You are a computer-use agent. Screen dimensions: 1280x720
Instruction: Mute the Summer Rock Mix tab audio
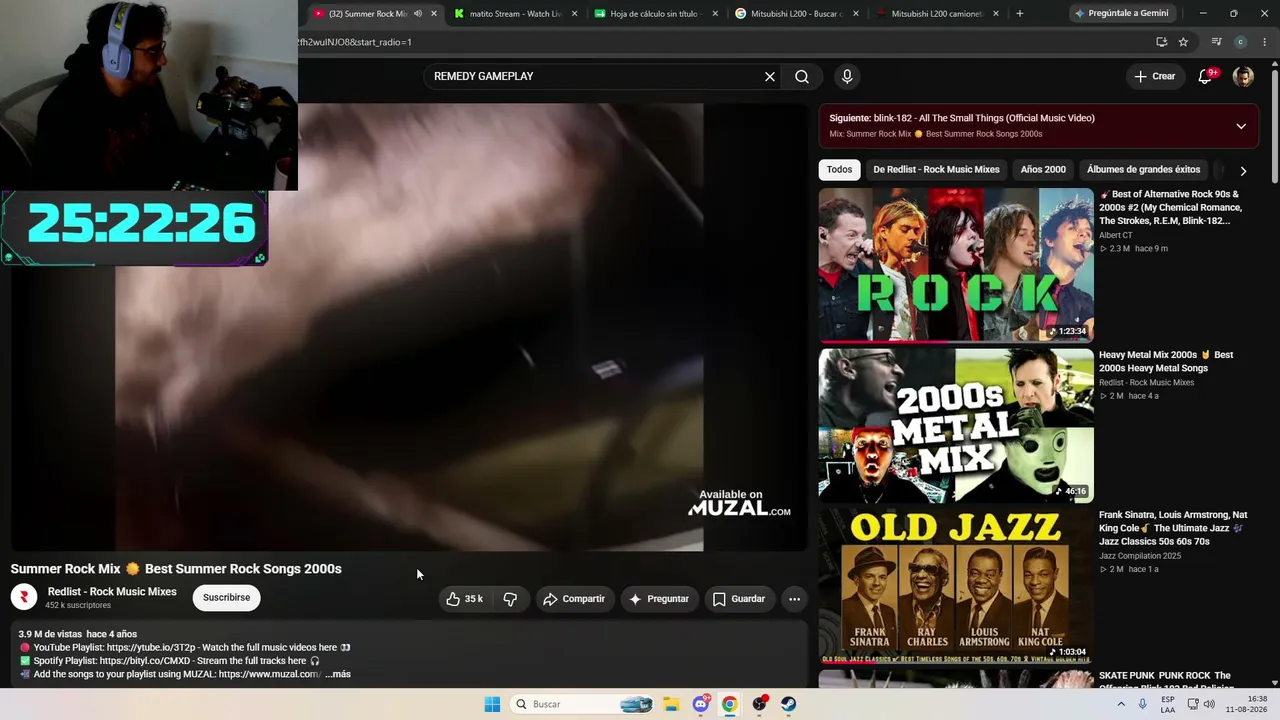click(x=417, y=14)
